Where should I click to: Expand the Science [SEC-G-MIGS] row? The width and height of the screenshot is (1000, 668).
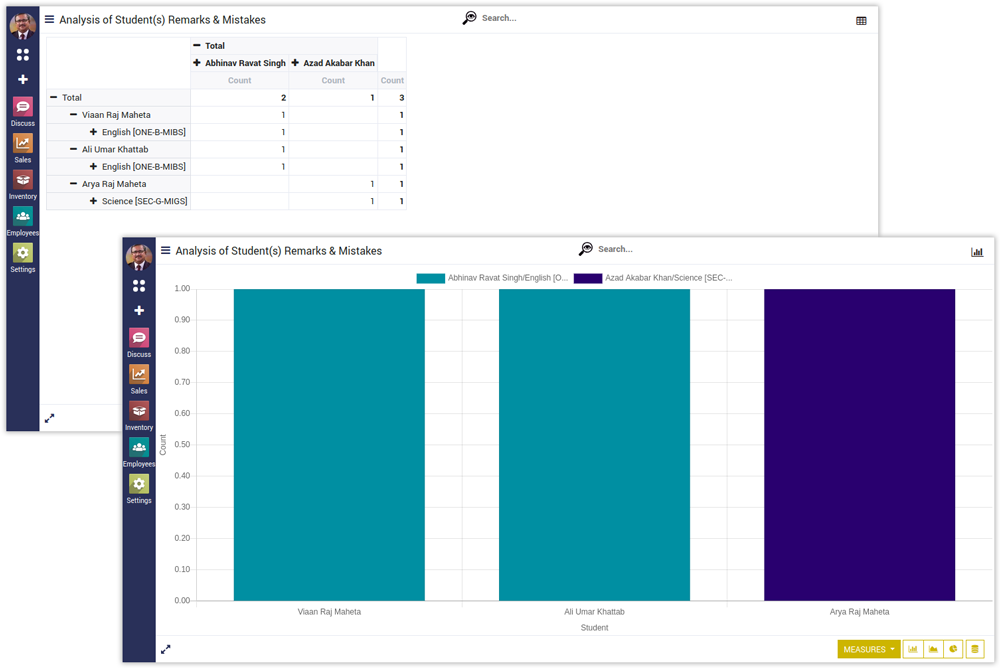(x=93, y=201)
